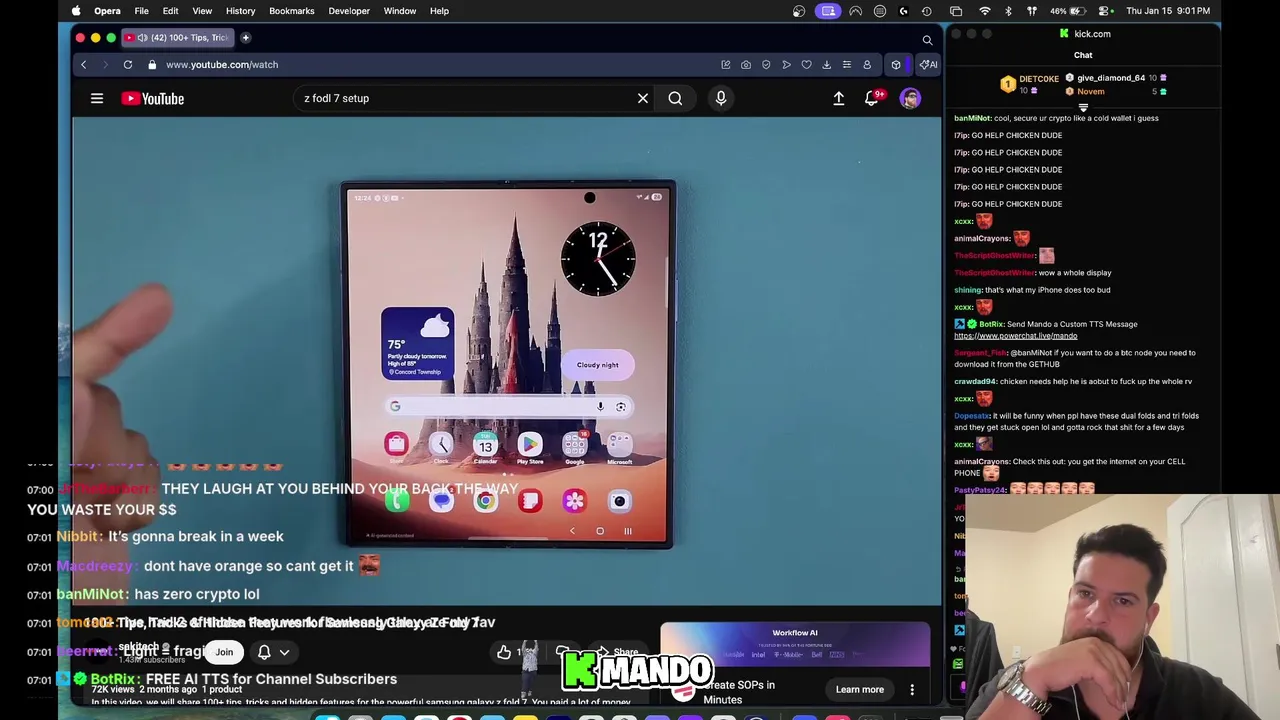
Task: Open the address bar edit-note icon
Action: pyautogui.click(x=726, y=64)
